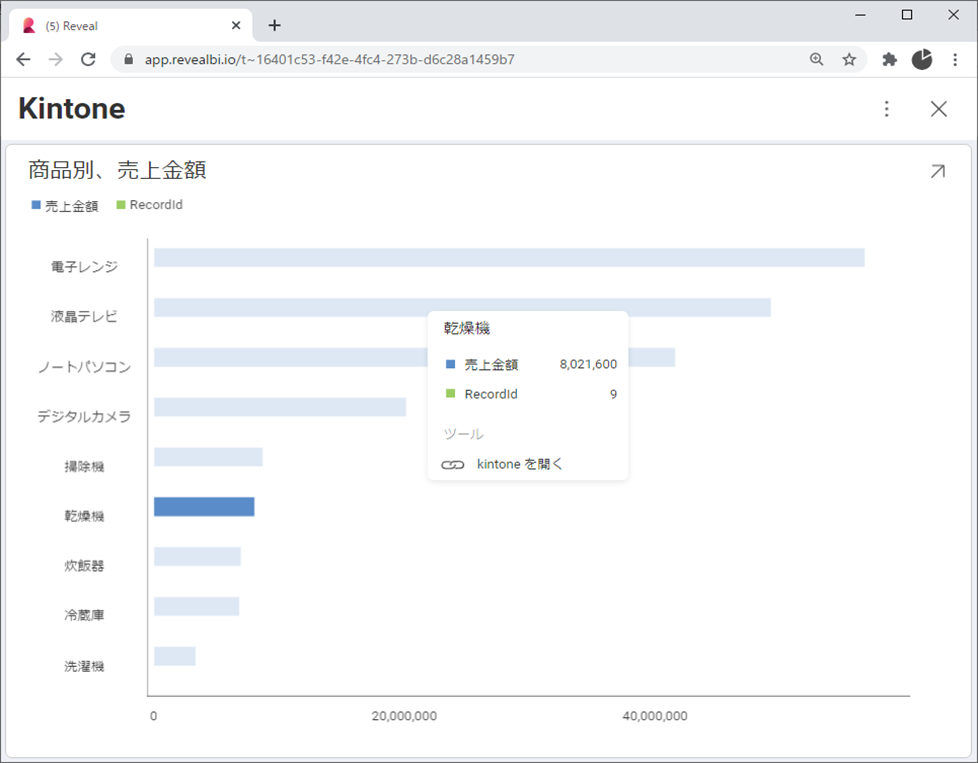
Task: Click the tooltip 売上金額 row label
Action: tap(491, 365)
